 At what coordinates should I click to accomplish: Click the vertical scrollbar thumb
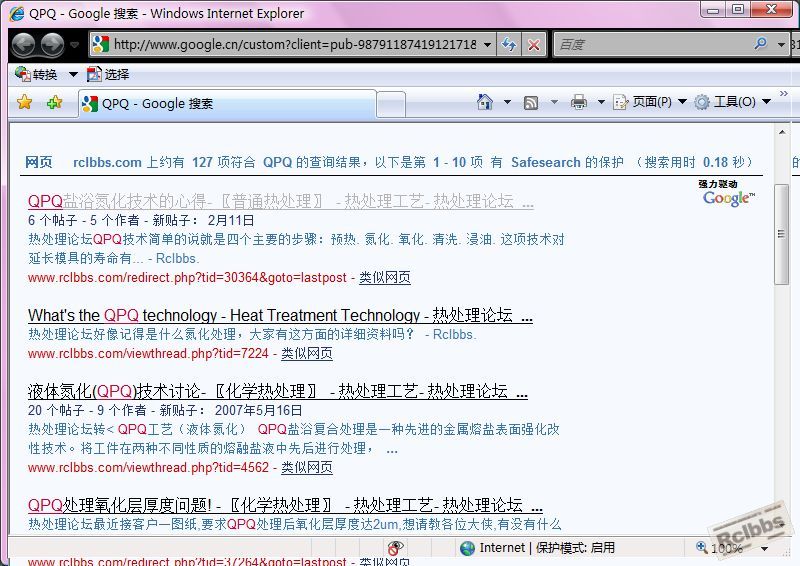click(x=781, y=234)
